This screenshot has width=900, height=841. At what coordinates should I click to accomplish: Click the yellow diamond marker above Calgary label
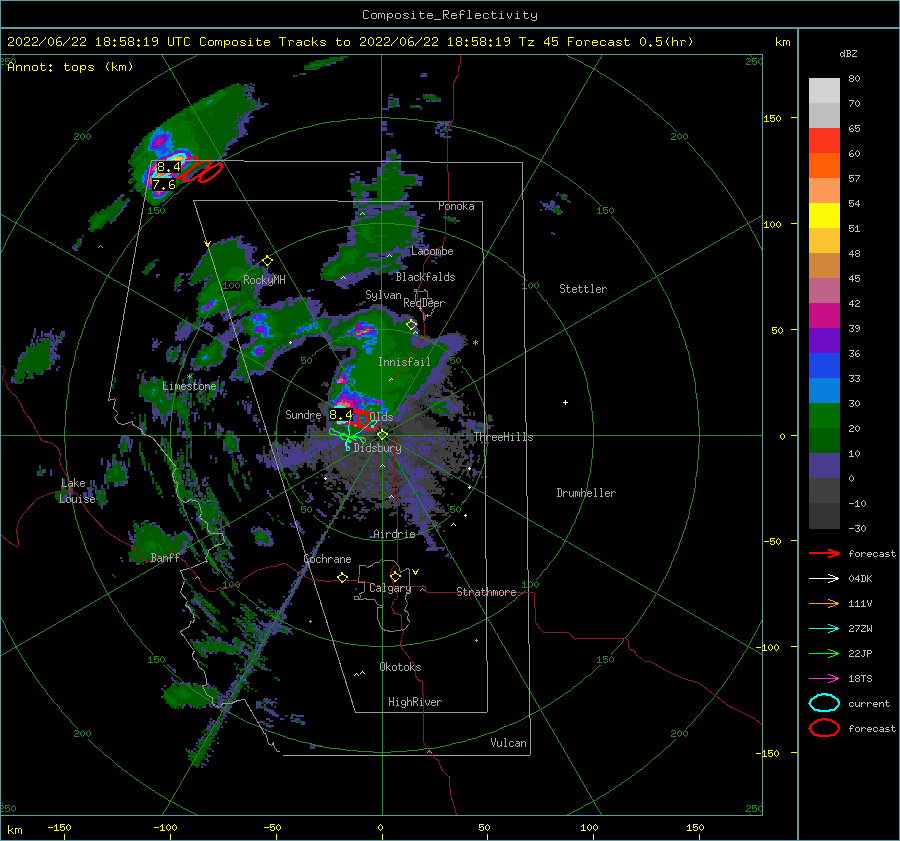click(395, 576)
